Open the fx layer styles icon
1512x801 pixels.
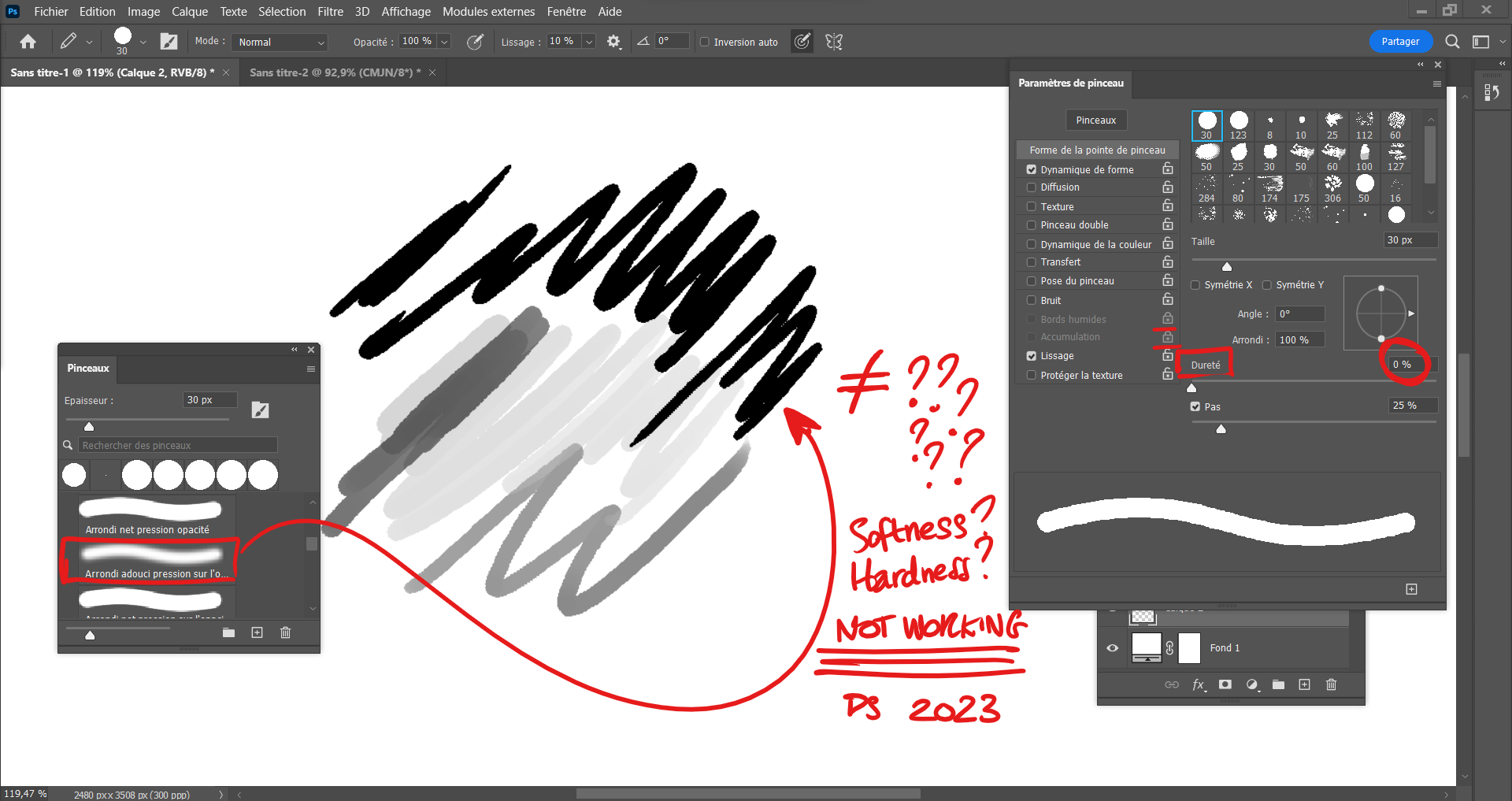click(x=1199, y=684)
